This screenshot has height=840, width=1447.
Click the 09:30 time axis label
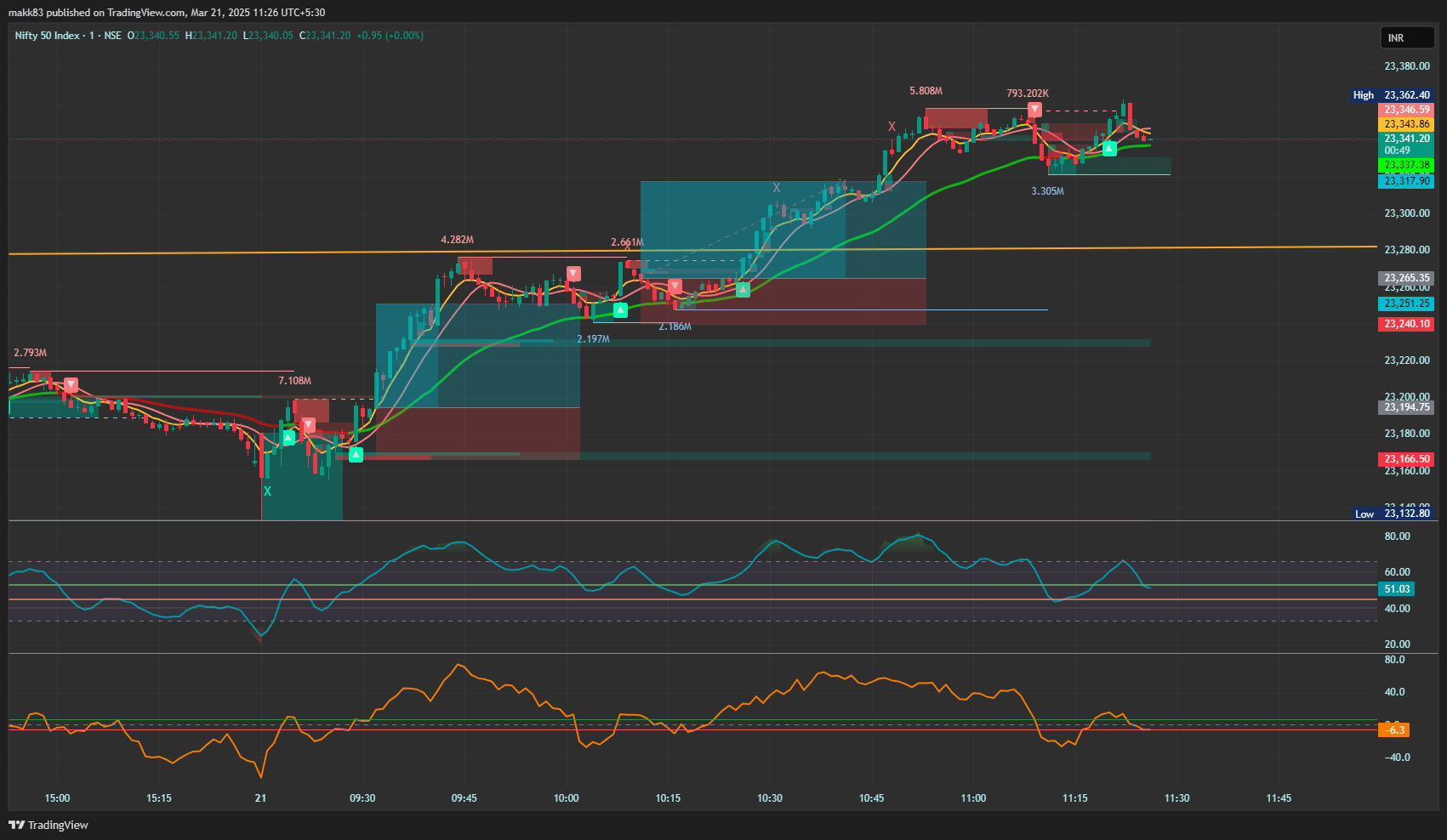[362, 798]
